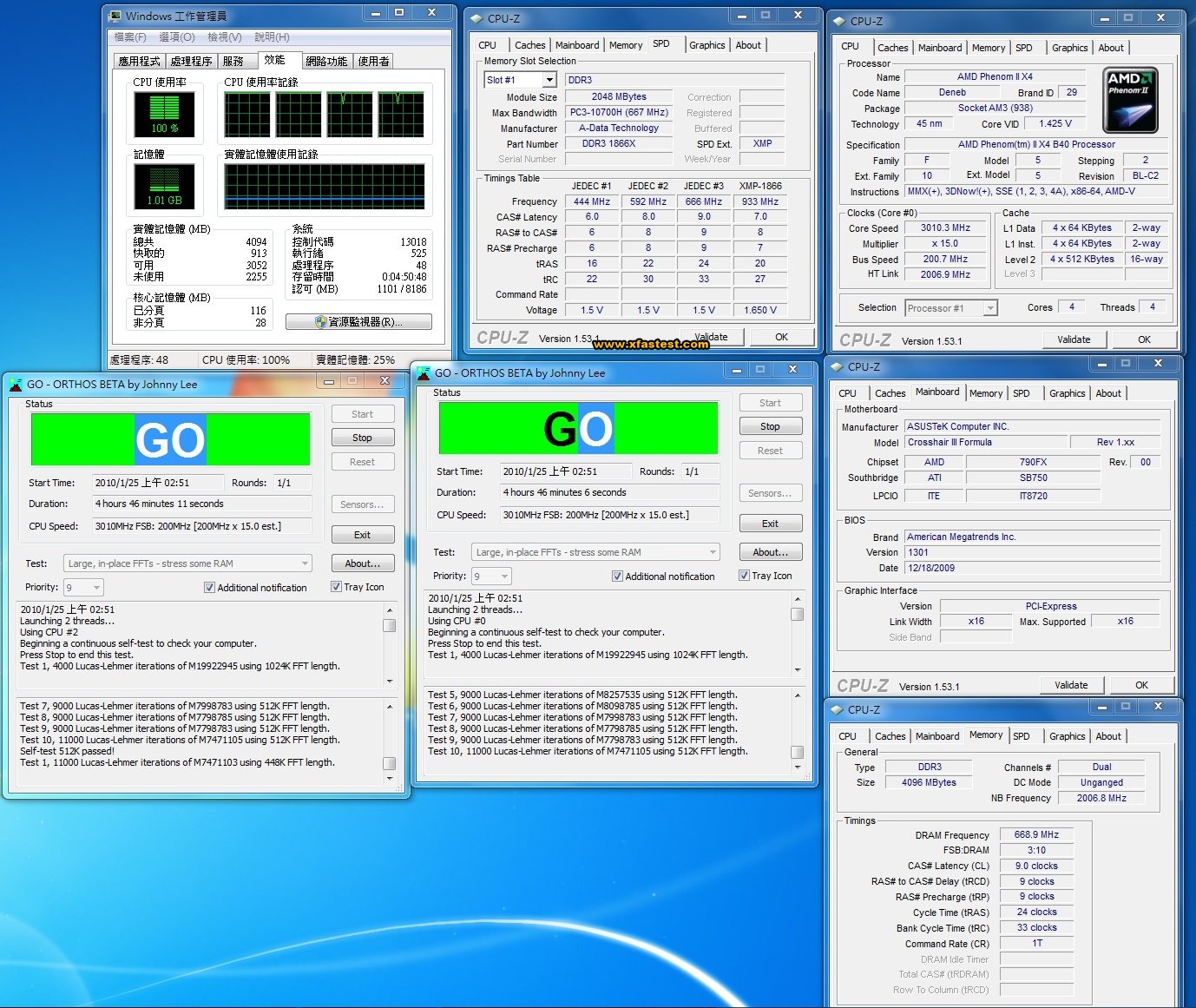
Task: Switch to SPD tab in CPU-Z Memory window
Action: (1022, 736)
